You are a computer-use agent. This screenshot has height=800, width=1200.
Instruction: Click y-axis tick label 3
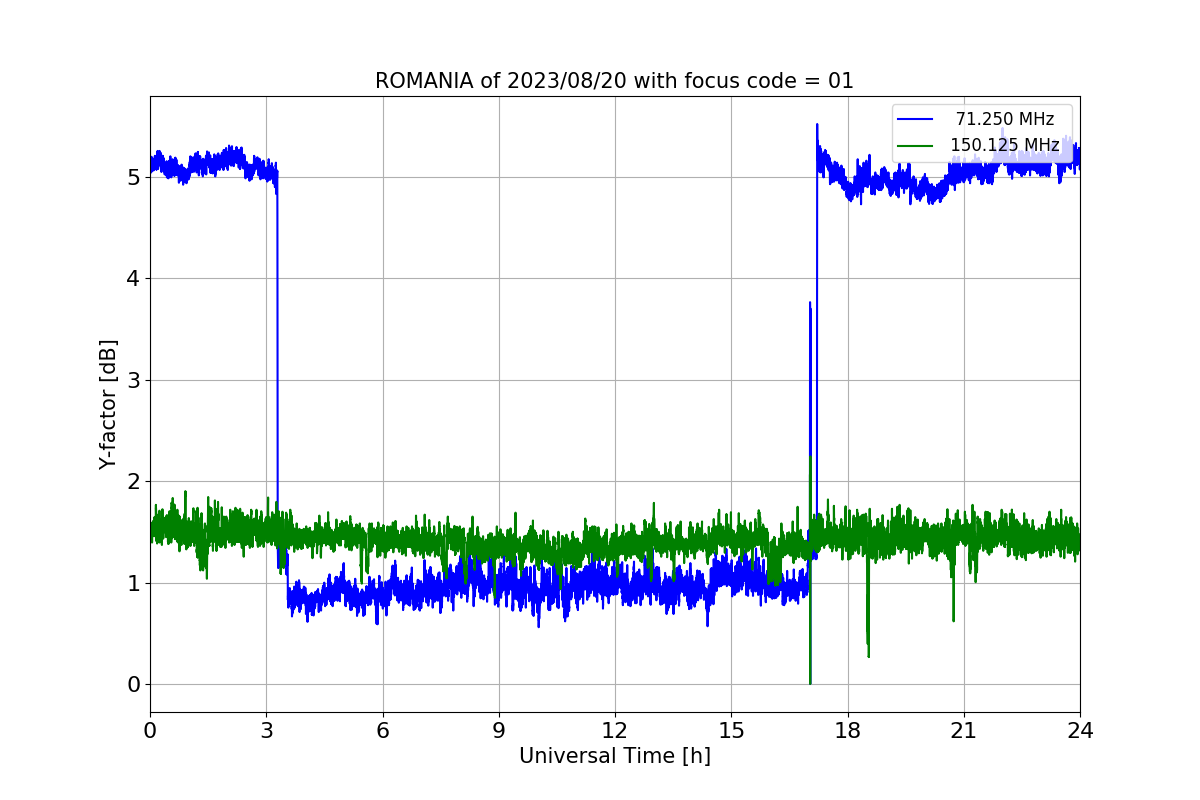click(134, 380)
